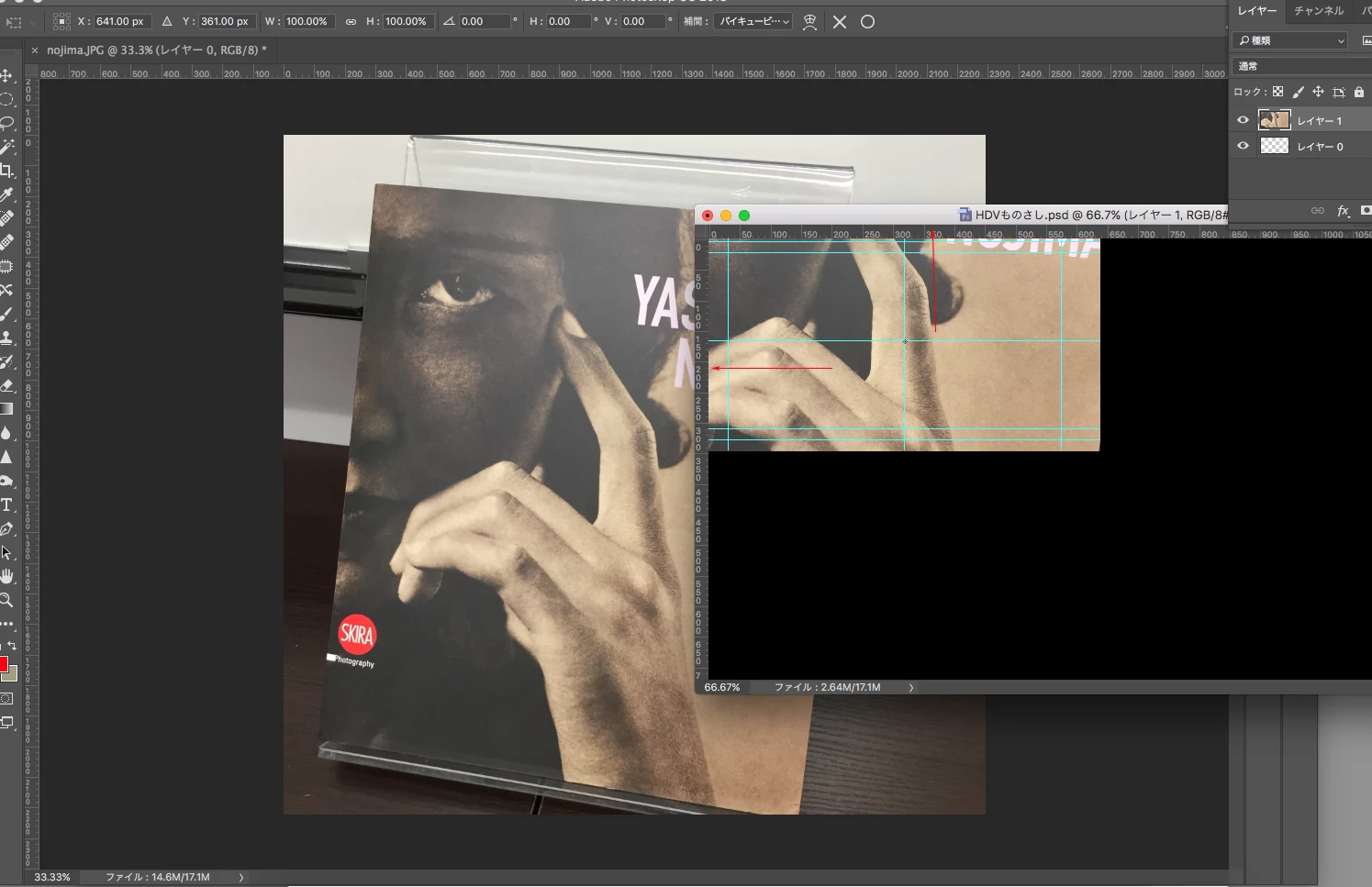The height and width of the screenshot is (887, 1372).
Task: Prevent artboard auto-nesting lock icon
Action: click(x=1339, y=92)
